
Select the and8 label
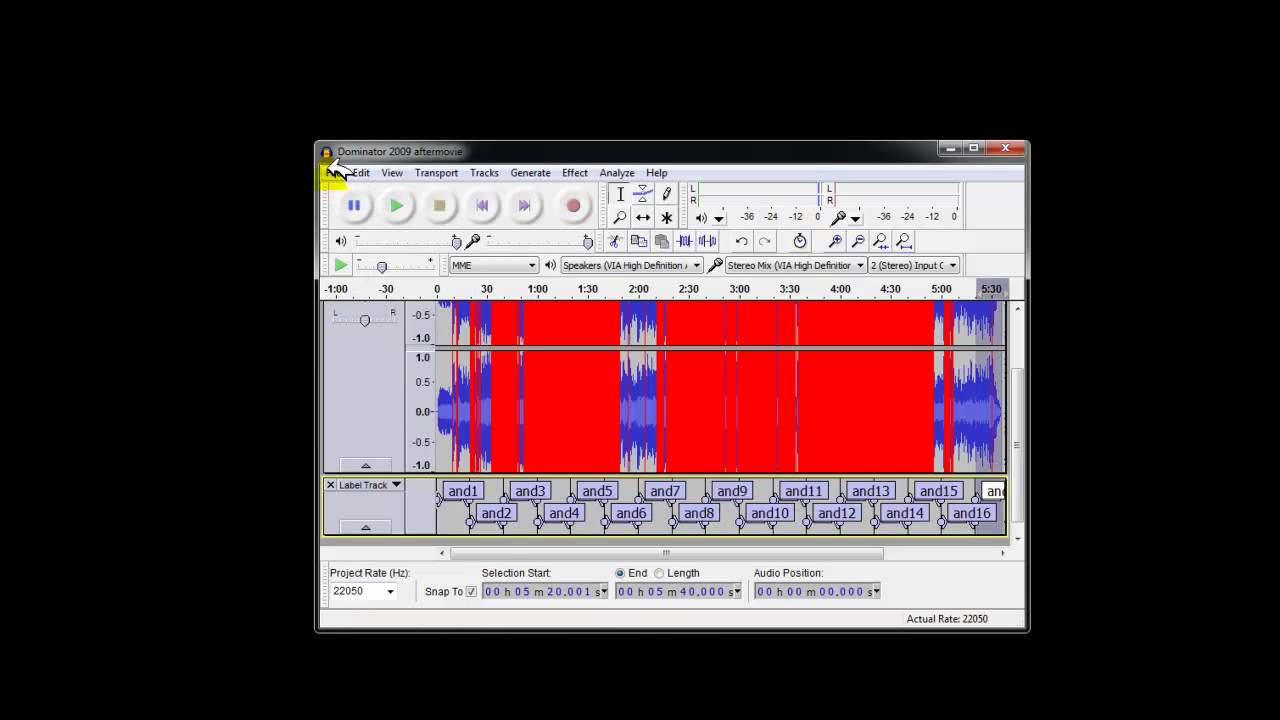pyautogui.click(x=699, y=513)
